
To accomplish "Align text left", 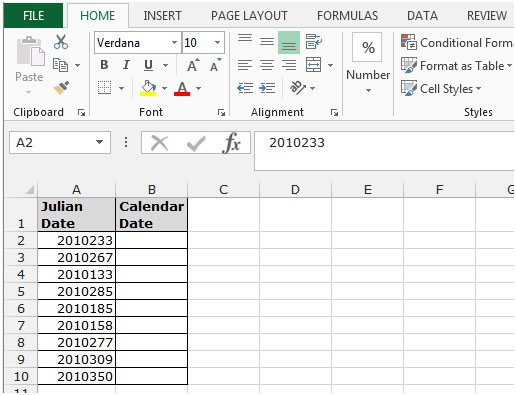I will pyautogui.click(x=245, y=65).
